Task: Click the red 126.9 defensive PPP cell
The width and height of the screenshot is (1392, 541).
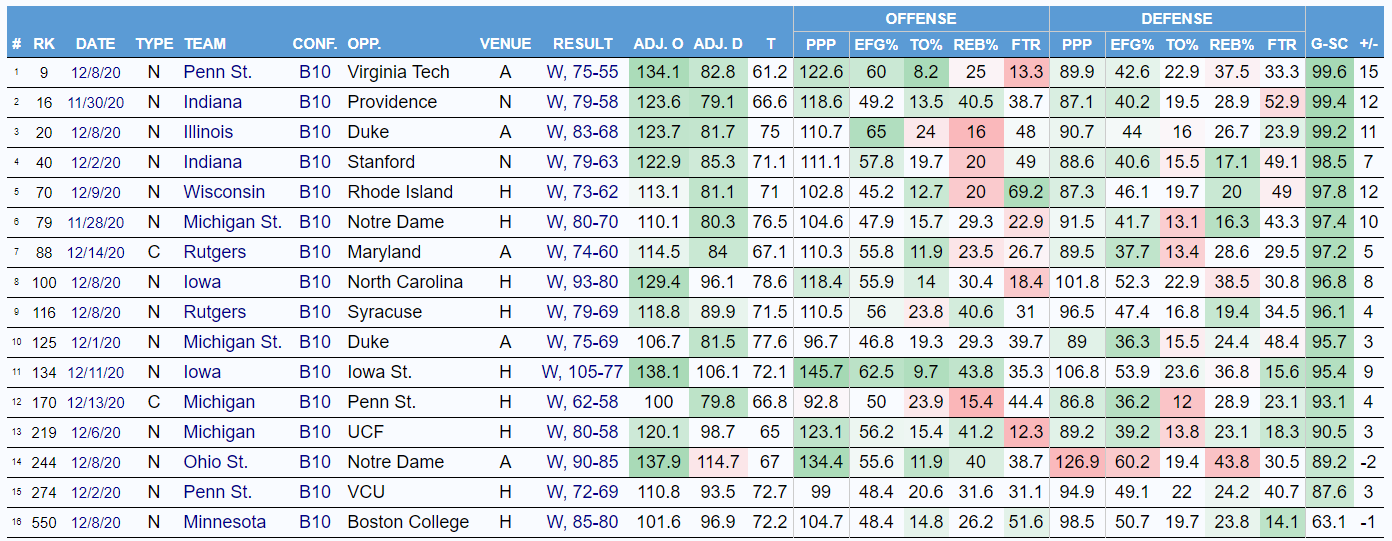Action: (1077, 462)
